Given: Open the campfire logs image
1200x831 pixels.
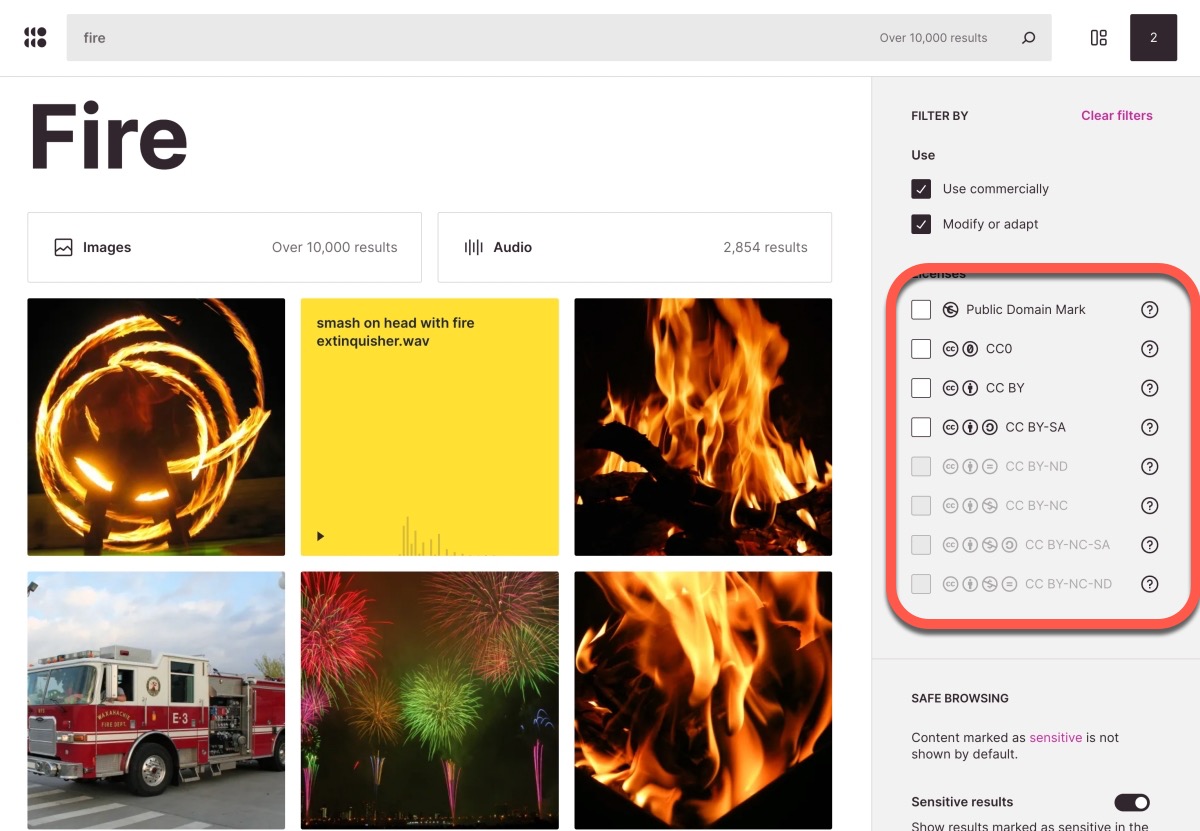Looking at the screenshot, I should point(703,427).
